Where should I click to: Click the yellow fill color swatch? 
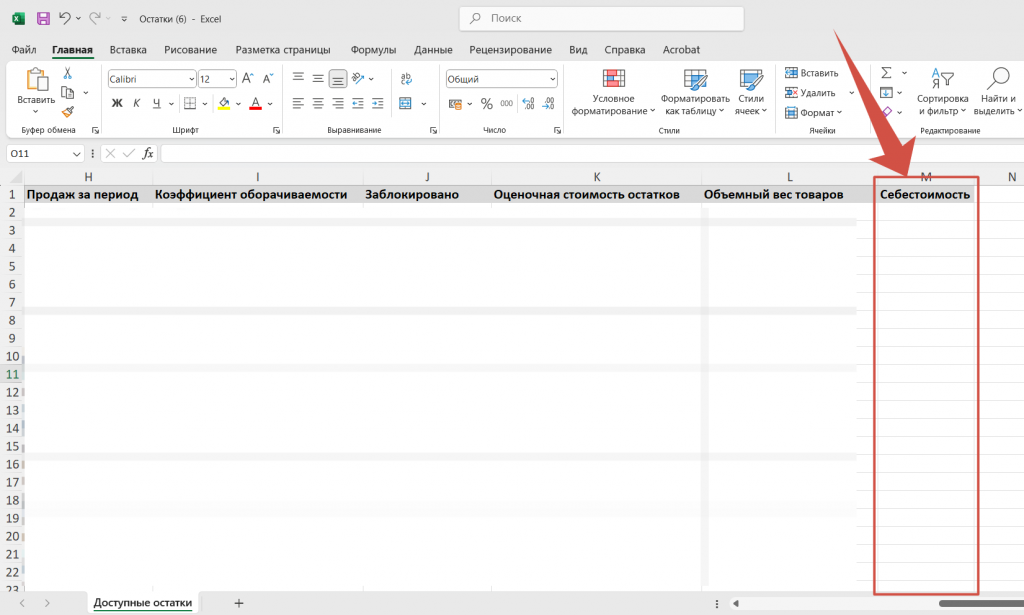click(x=223, y=103)
